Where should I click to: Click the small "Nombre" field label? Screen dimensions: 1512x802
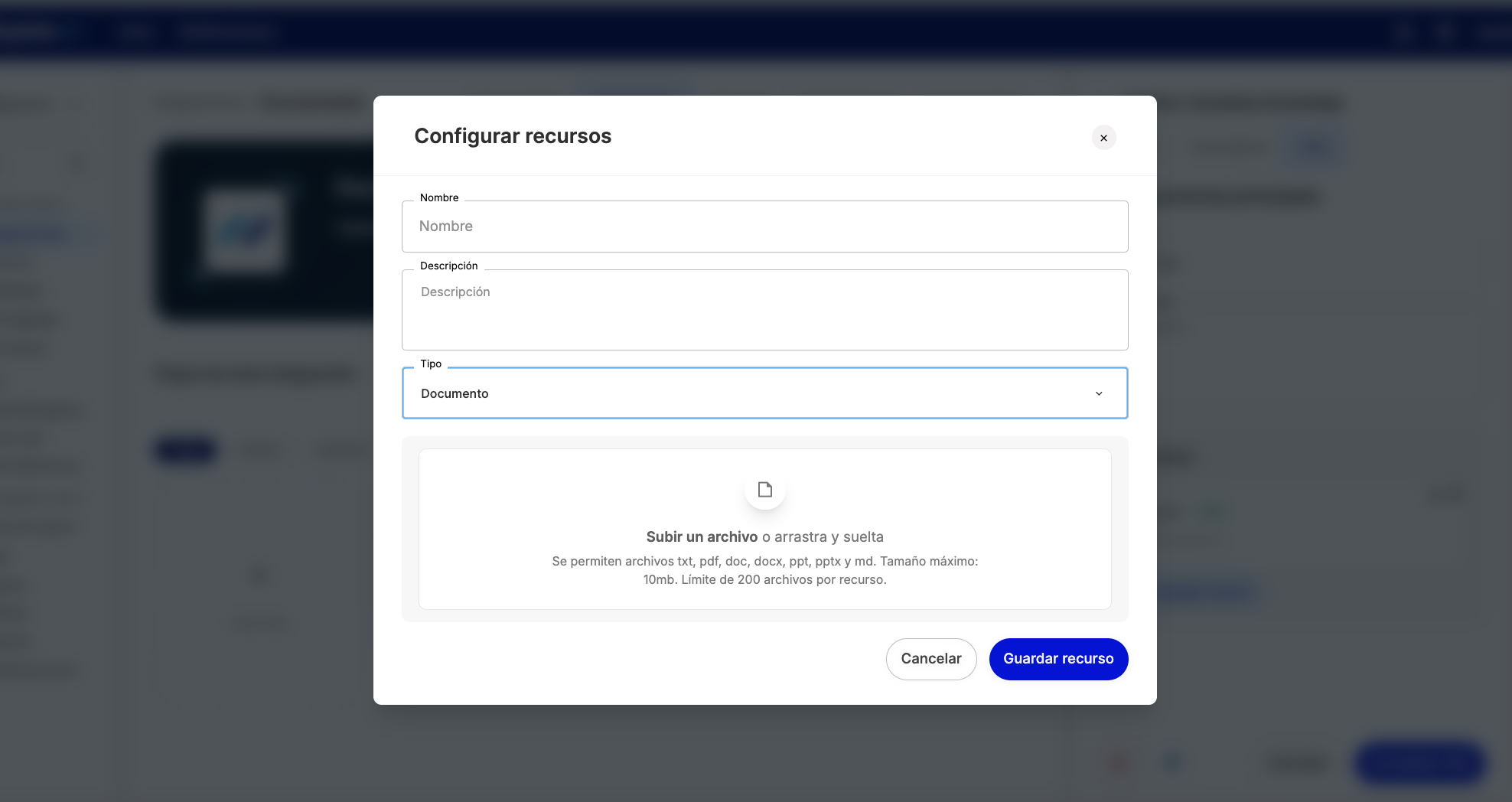(x=439, y=197)
